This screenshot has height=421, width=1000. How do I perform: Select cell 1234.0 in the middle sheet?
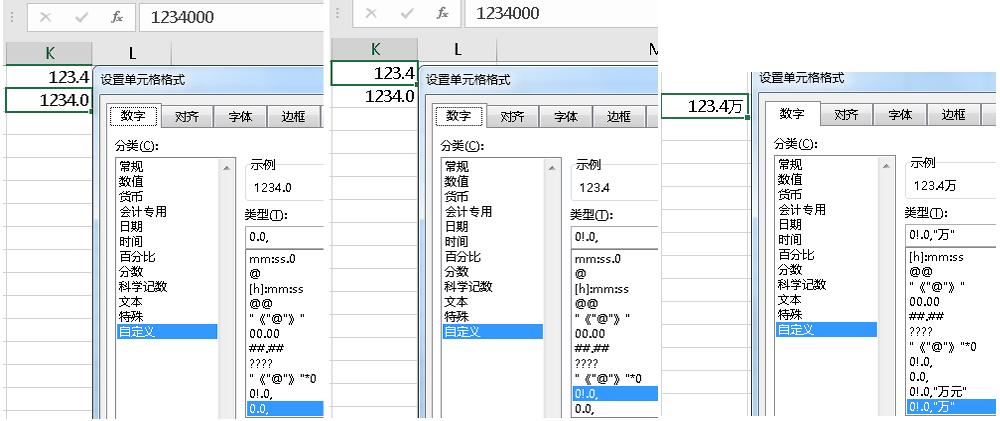[374, 96]
